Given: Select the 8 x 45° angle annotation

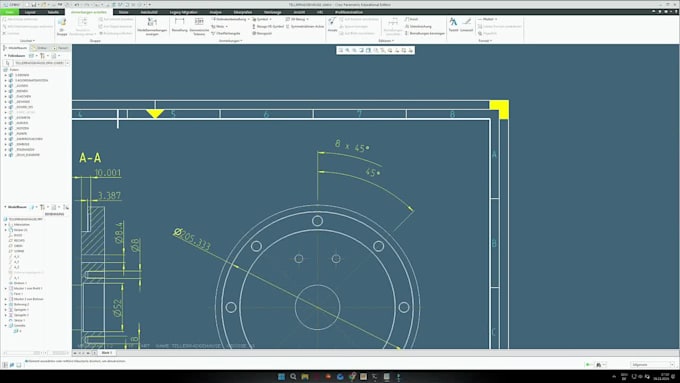Looking at the screenshot, I should click(x=352, y=146).
